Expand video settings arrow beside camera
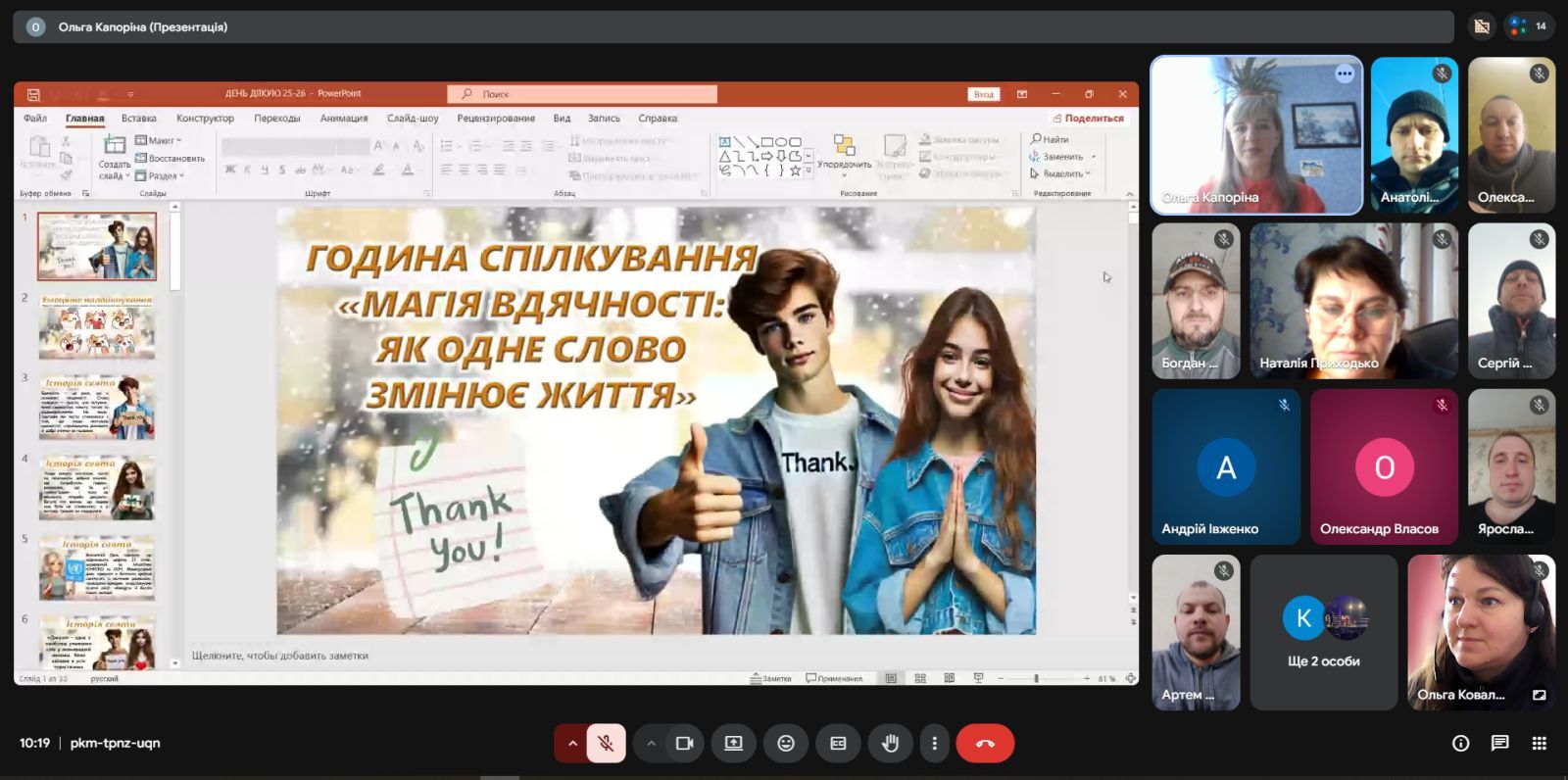Image resolution: width=1568 pixels, height=780 pixels. click(x=651, y=744)
